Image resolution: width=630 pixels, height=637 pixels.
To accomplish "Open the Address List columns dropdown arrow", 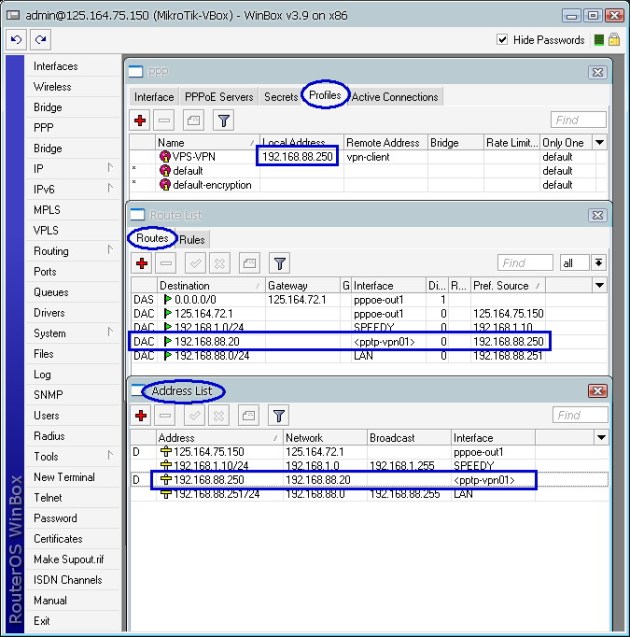I will coord(601,438).
